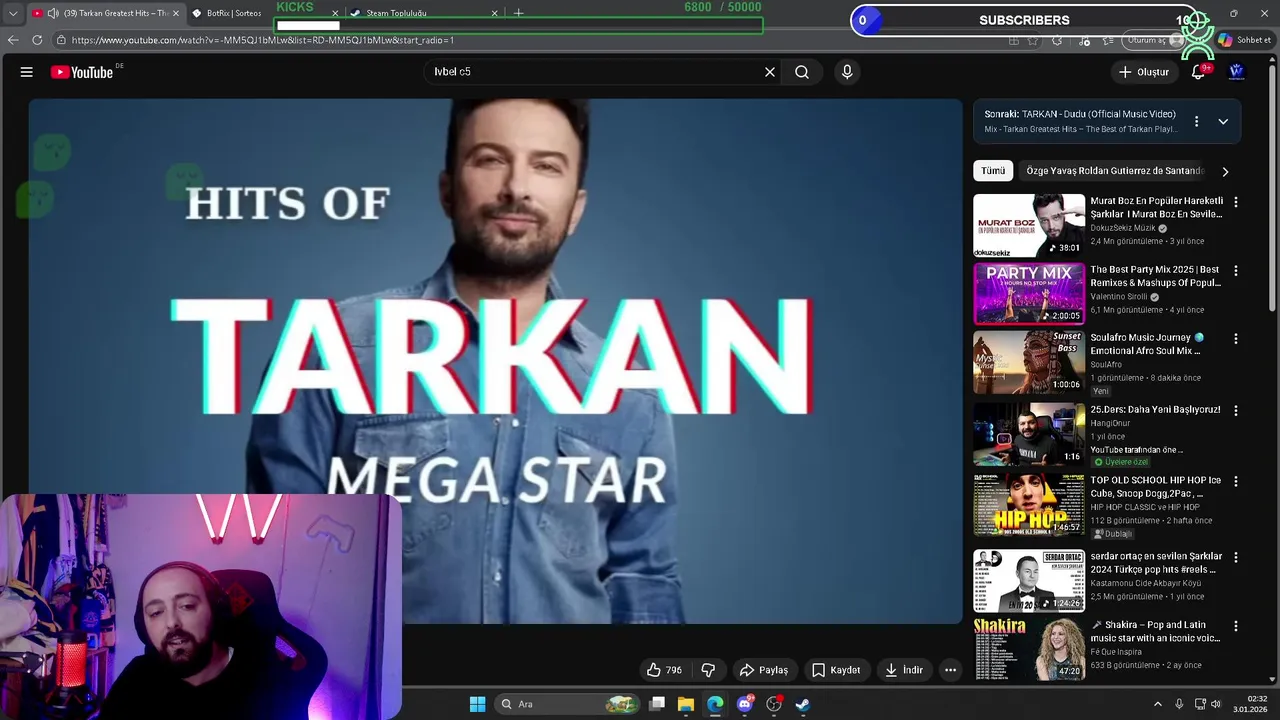The width and height of the screenshot is (1280, 720).
Task: Open menu for TOP OLD SCHOOL HIP HOP
Action: (1235, 481)
